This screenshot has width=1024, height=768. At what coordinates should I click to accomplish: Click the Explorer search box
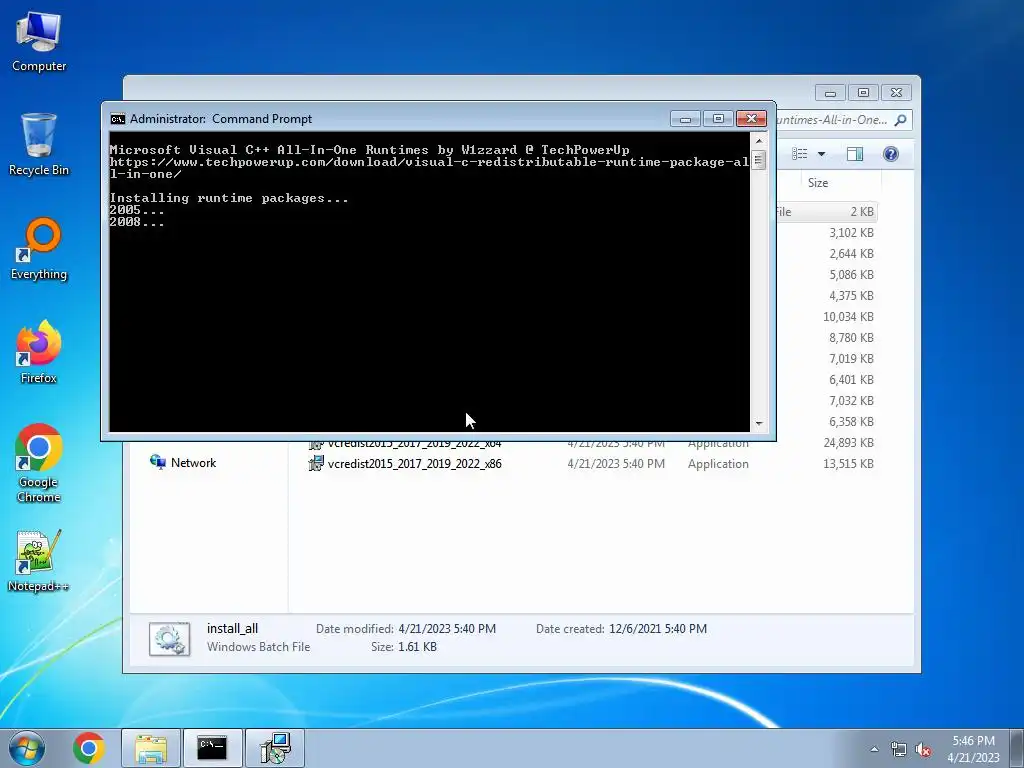pyautogui.click(x=842, y=120)
